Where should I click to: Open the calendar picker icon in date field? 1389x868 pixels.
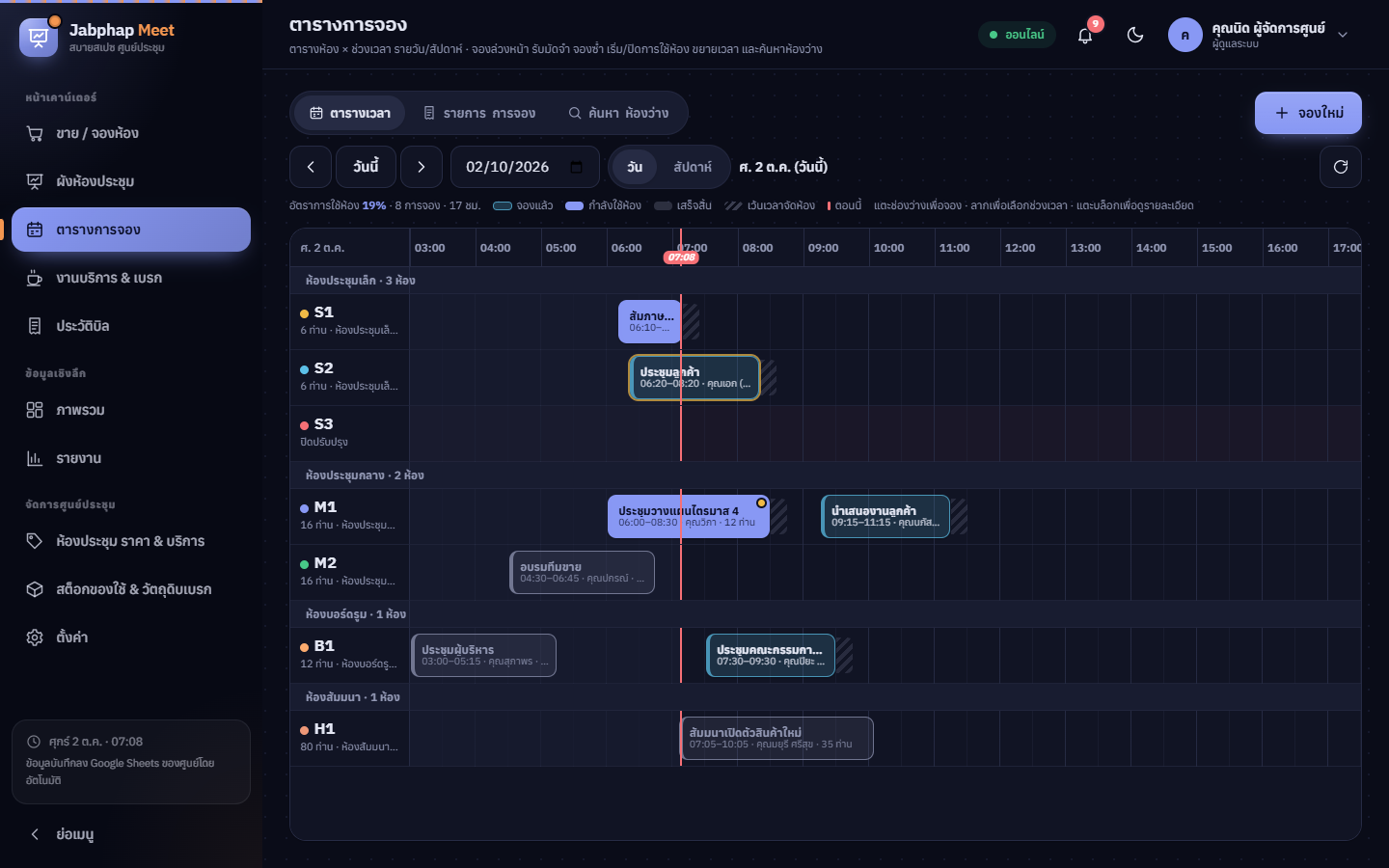576,167
